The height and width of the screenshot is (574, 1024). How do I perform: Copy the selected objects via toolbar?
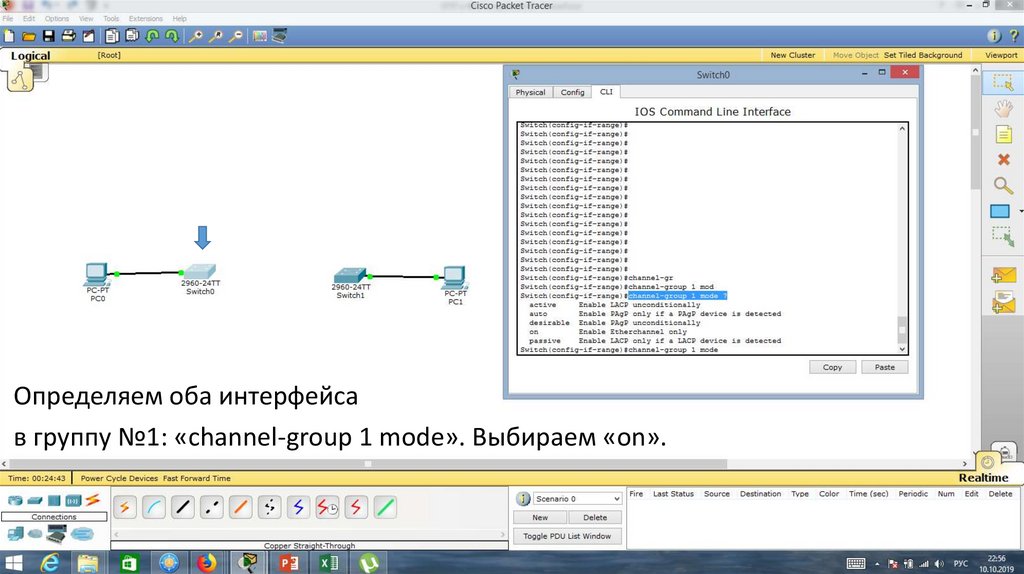click(x=112, y=36)
